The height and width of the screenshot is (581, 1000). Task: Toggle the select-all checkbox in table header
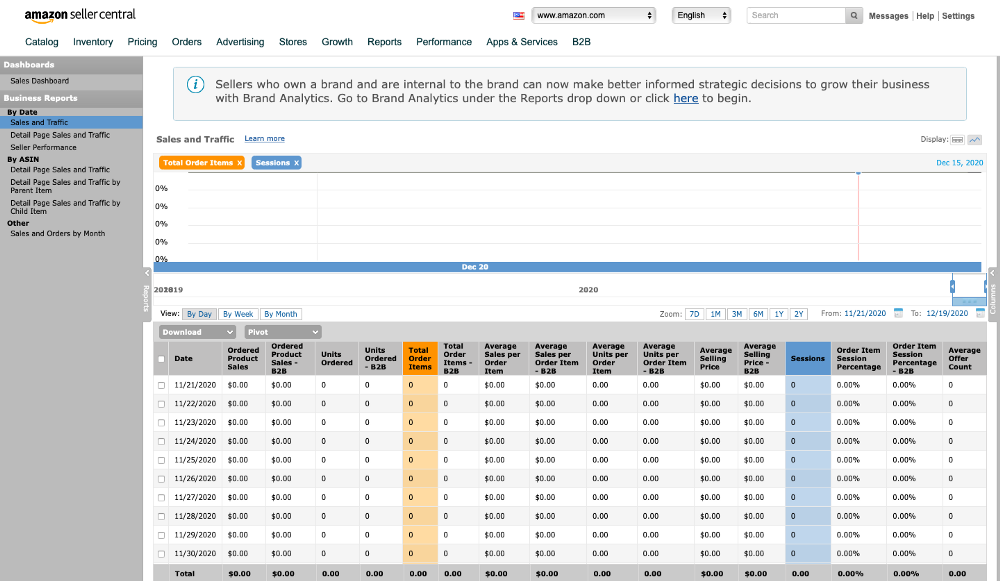(x=161, y=359)
